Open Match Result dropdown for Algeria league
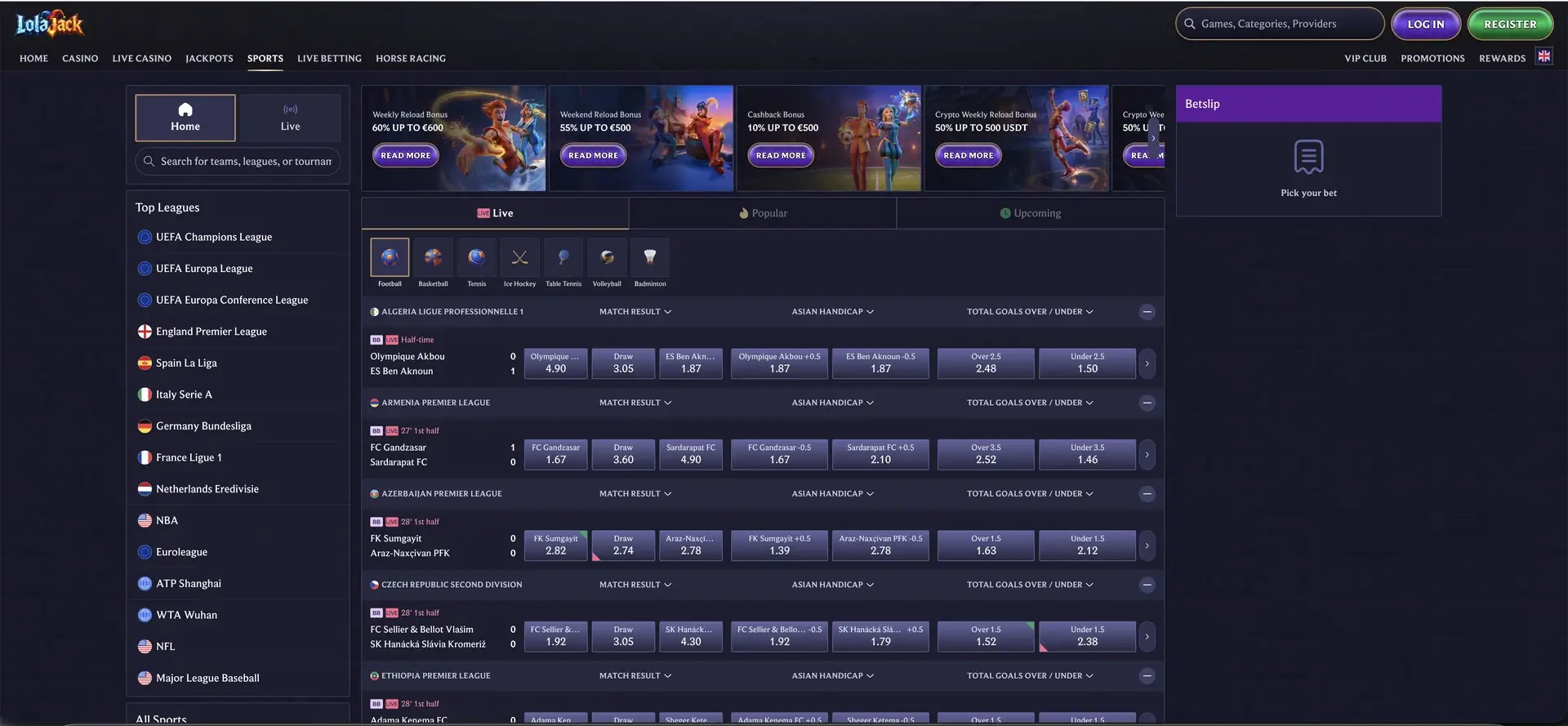The width and height of the screenshot is (1568, 726). click(x=635, y=312)
